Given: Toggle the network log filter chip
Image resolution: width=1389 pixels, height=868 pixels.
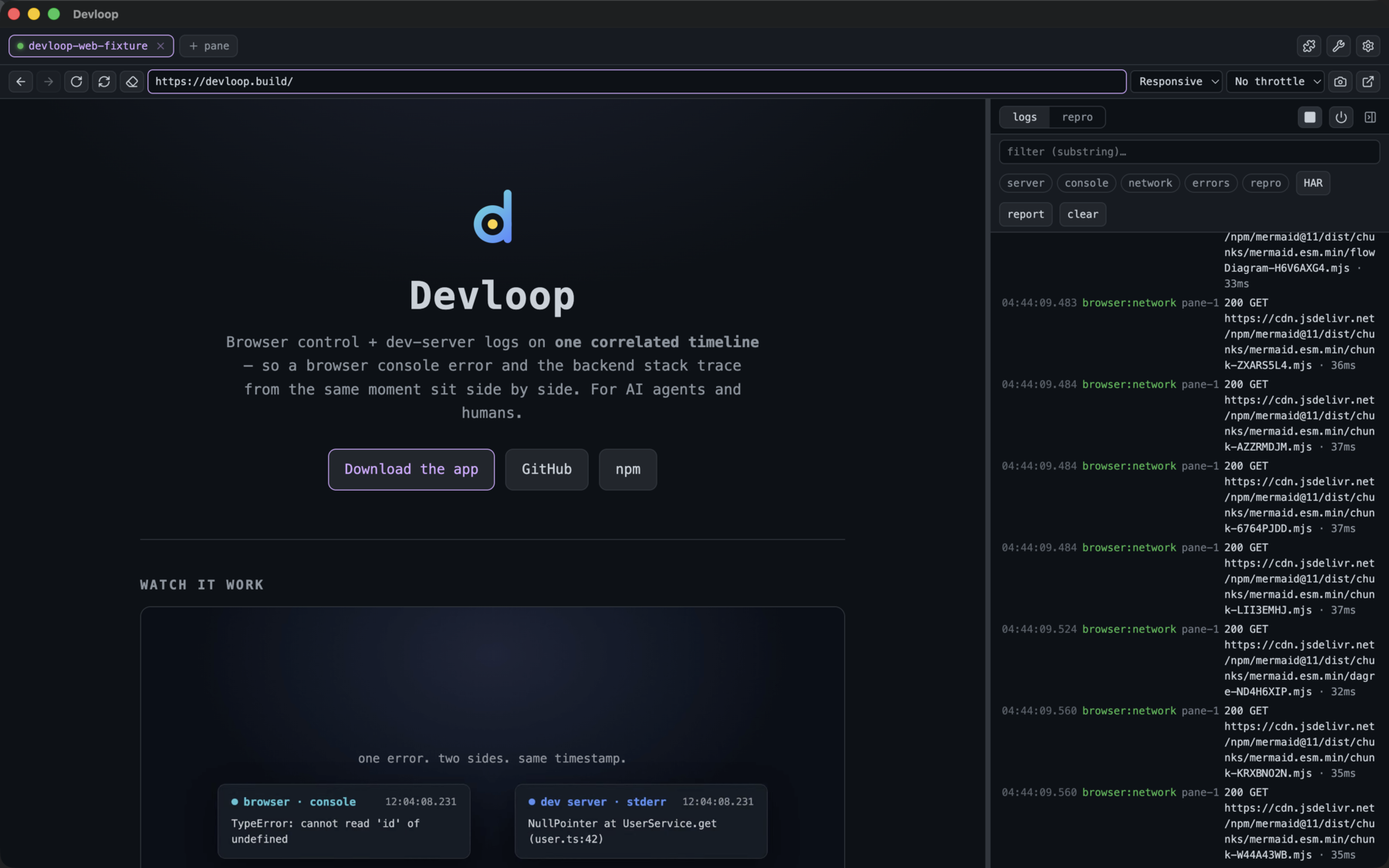Looking at the screenshot, I should 1150,183.
